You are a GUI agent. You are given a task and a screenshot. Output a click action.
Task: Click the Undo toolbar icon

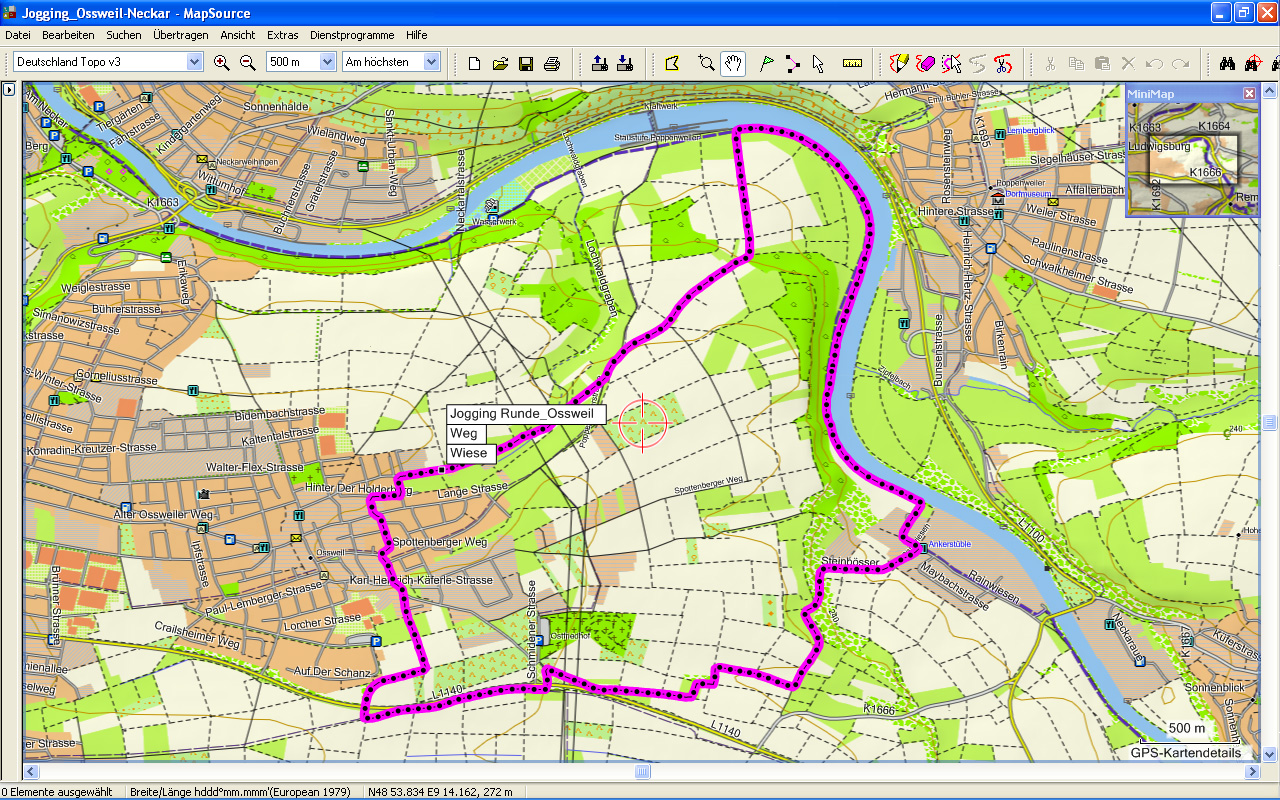pyautogui.click(x=1154, y=63)
